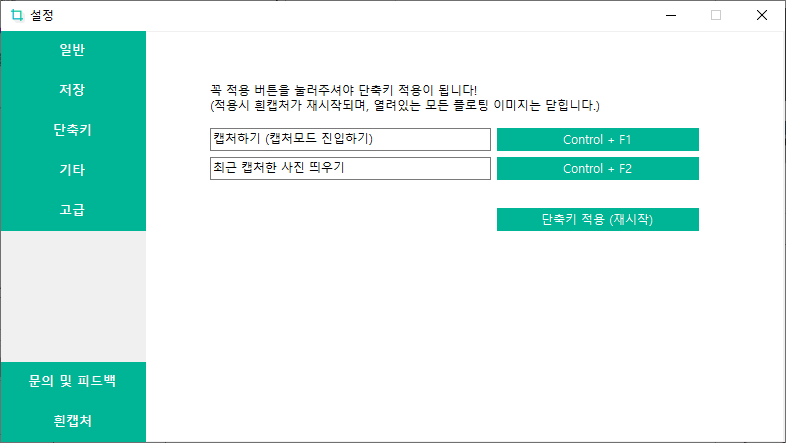Switch to the 저장 settings tab
This screenshot has height=443, width=786.
pos(73,90)
